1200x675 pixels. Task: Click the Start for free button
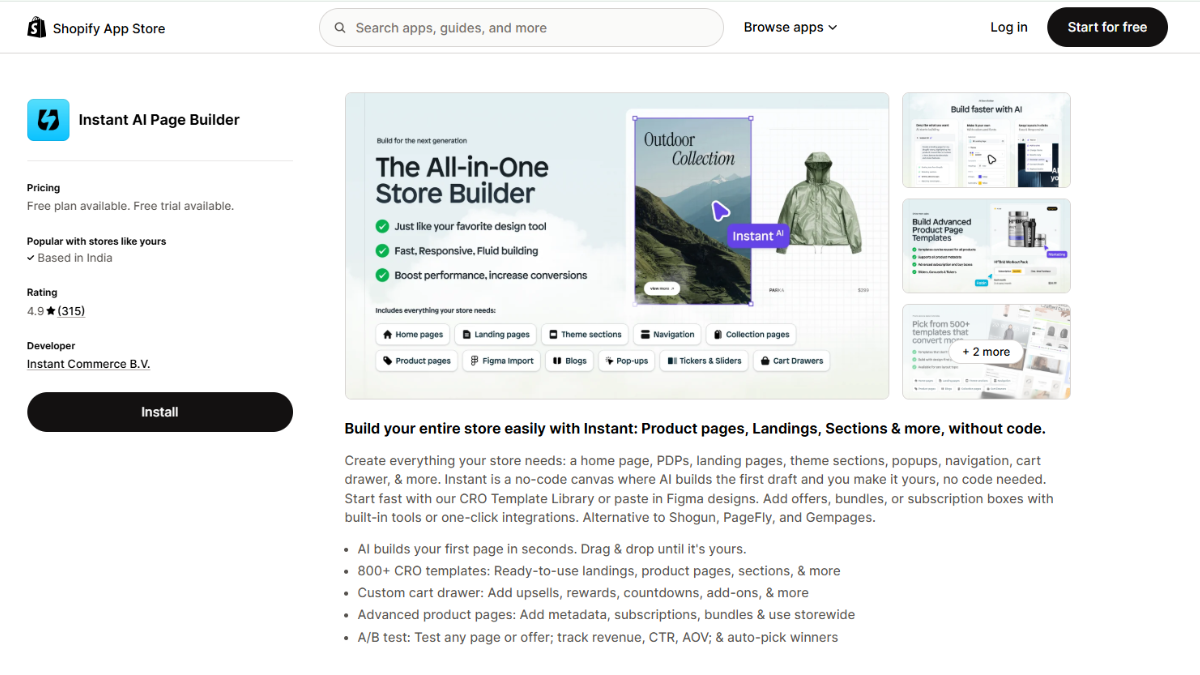click(1107, 27)
